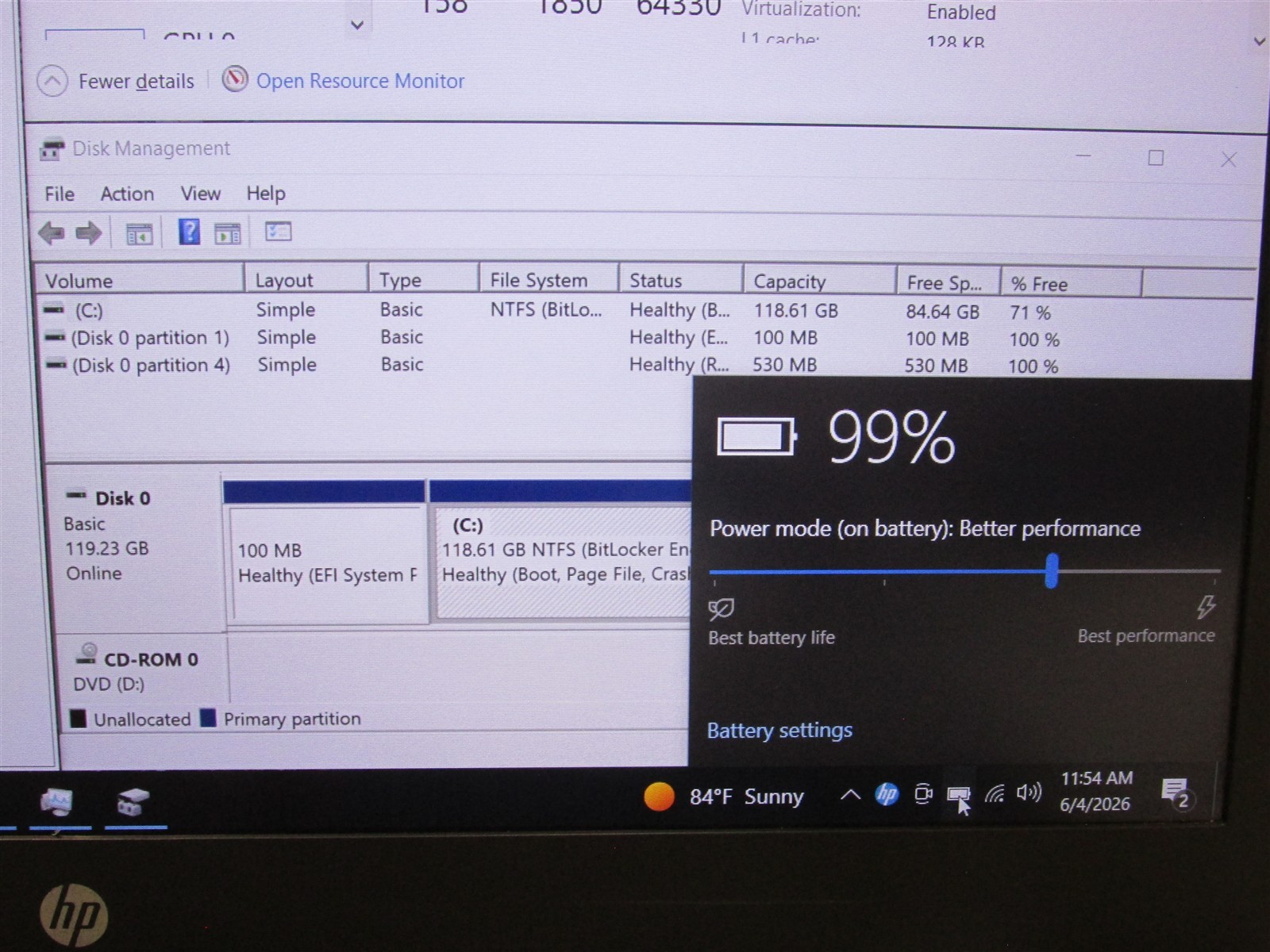This screenshot has width=1270, height=952.
Task: Click the HP tray icon
Action: coord(887,793)
